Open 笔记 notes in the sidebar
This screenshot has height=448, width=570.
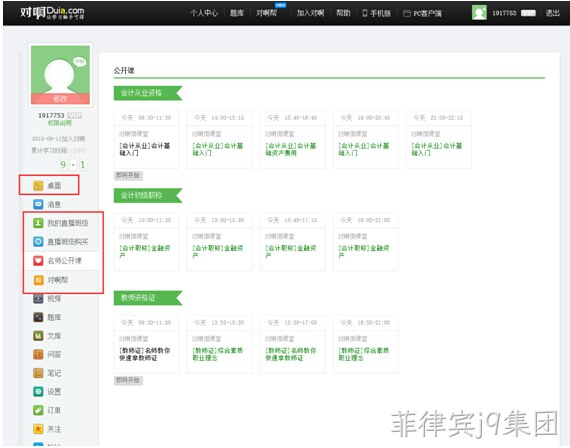coord(48,373)
